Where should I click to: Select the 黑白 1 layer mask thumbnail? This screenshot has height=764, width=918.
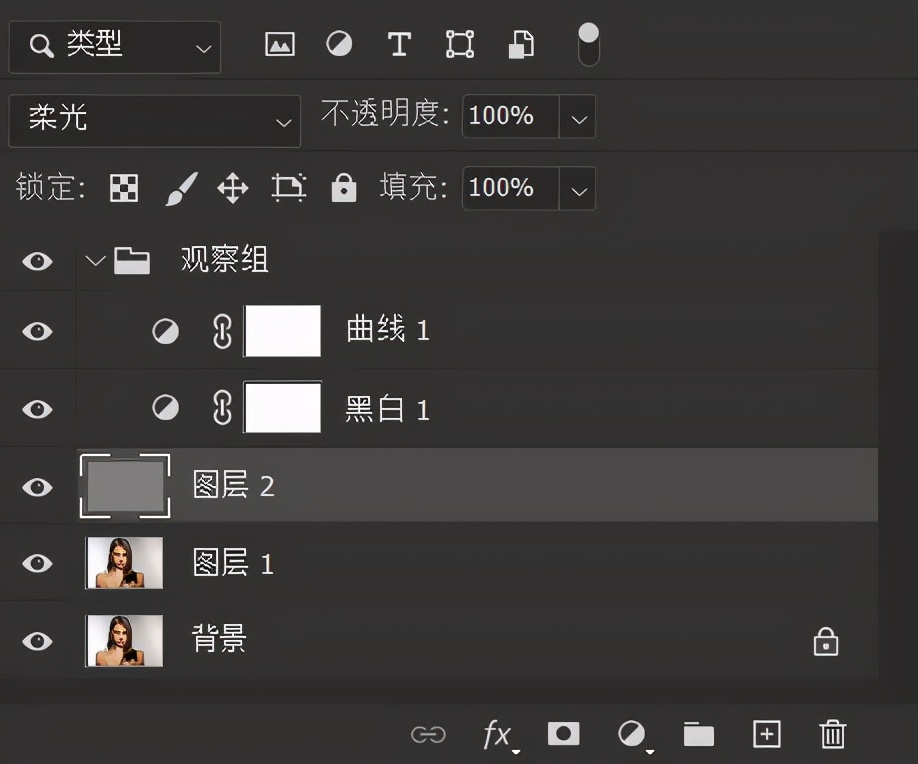(x=283, y=407)
